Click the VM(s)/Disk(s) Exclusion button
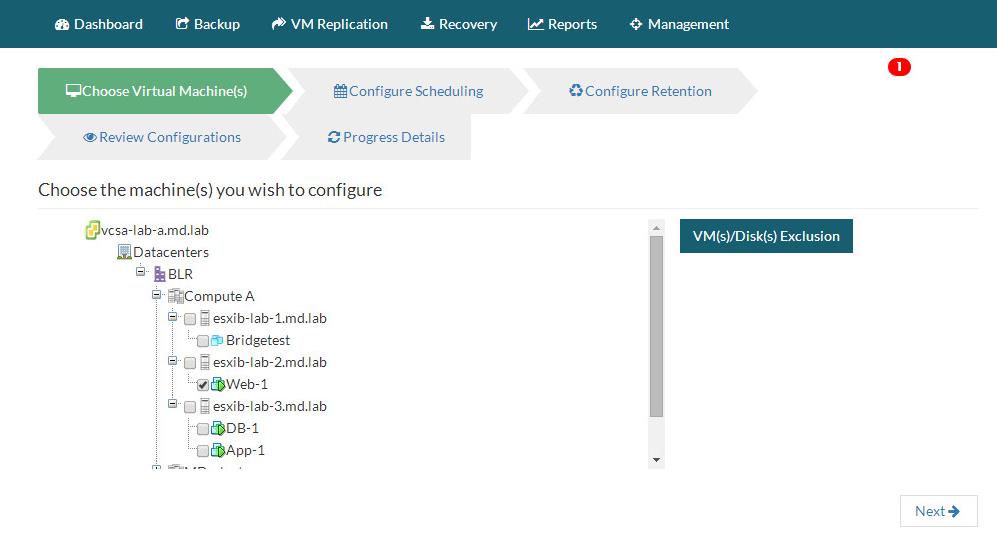 [766, 236]
